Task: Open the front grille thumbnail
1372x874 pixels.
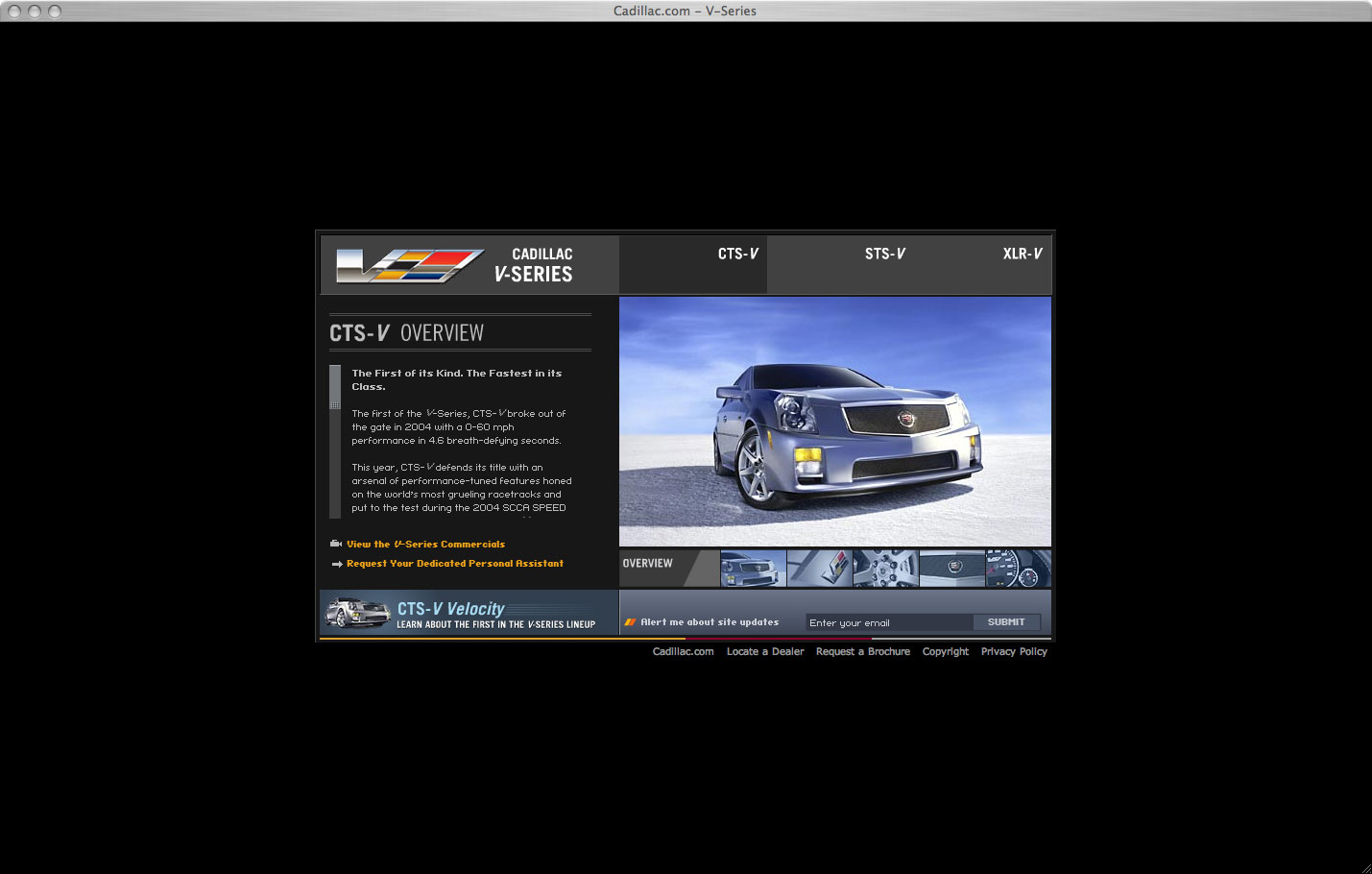Action: click(x=952, y=569)
